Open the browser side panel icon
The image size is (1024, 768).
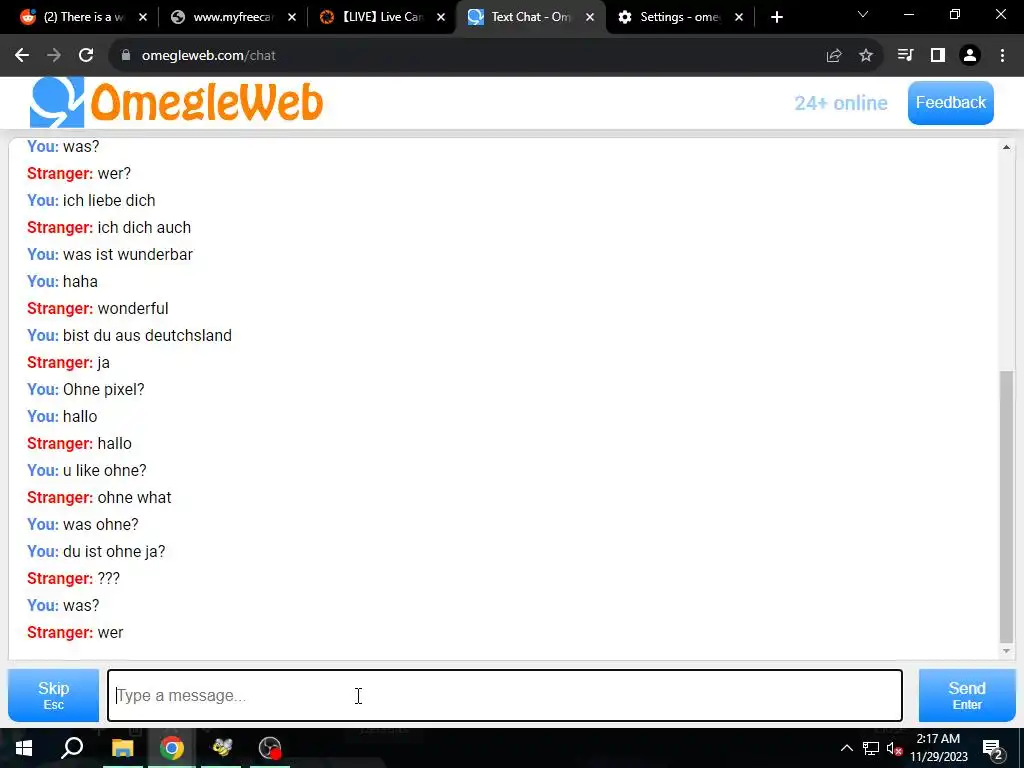click(938, 56)
